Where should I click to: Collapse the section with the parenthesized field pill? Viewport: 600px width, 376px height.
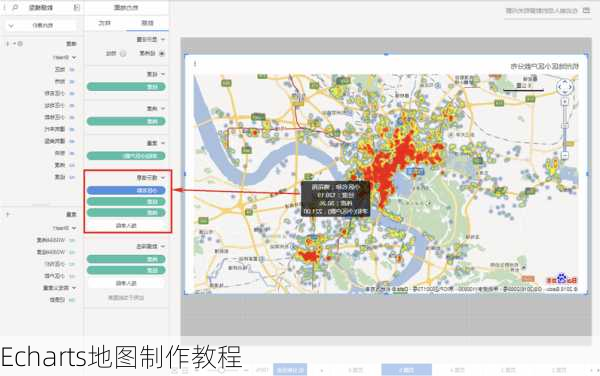pyautogui.click(x=163, y=143)
